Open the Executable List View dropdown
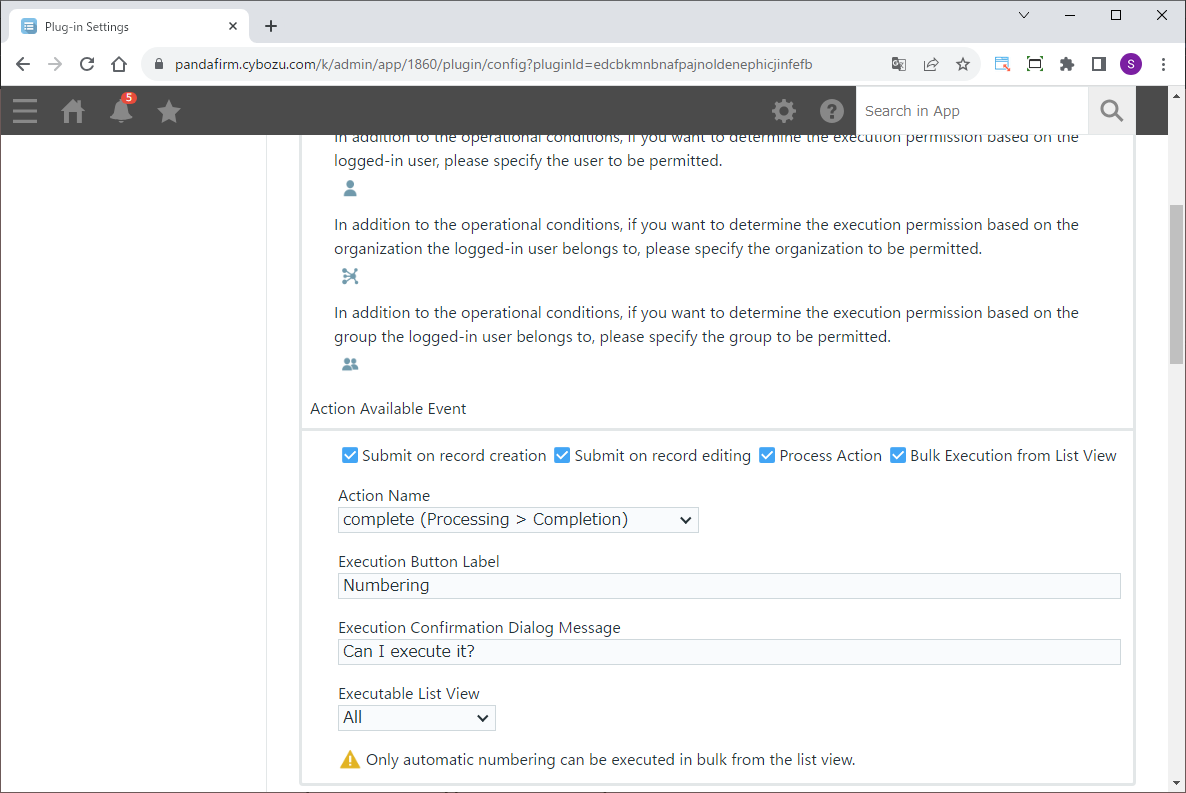The height and width of the screenshot is (793, 1186). point(416,718)
